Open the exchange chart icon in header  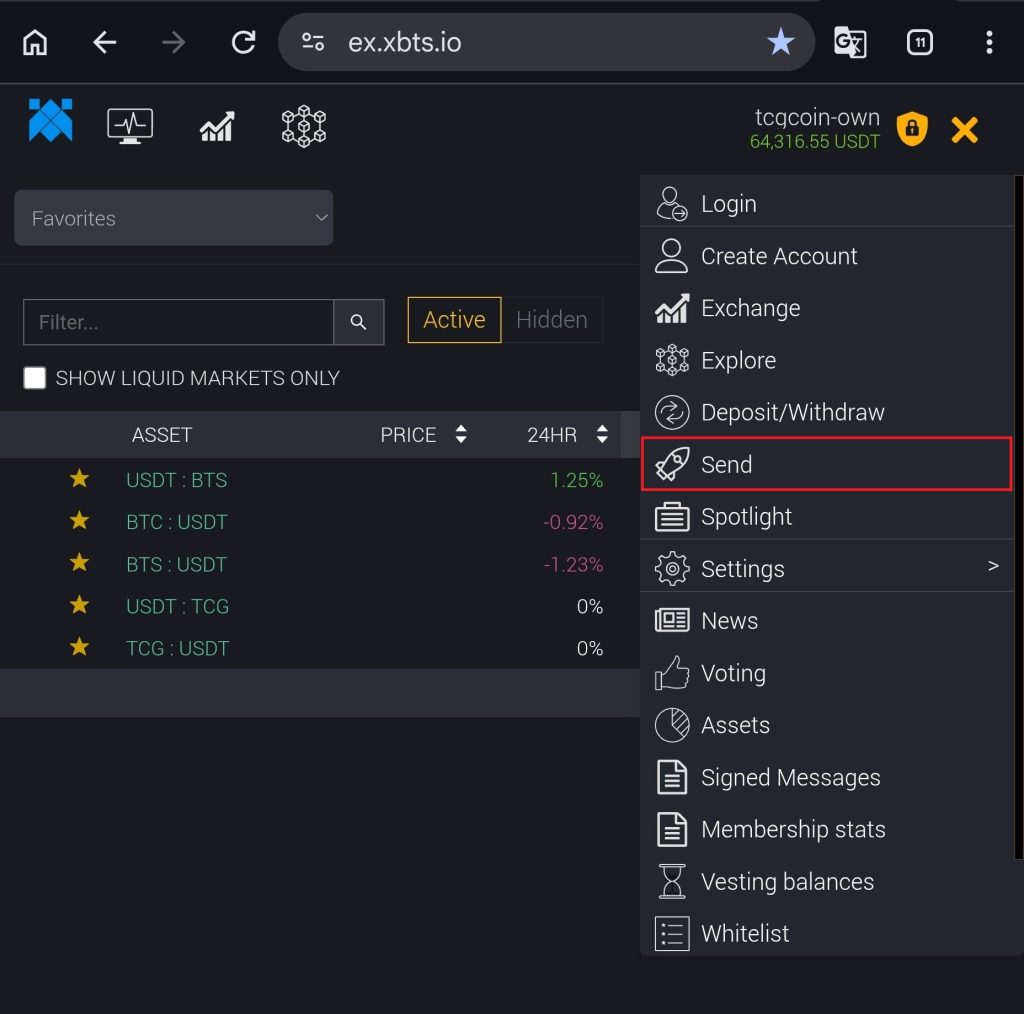(217, 127)
